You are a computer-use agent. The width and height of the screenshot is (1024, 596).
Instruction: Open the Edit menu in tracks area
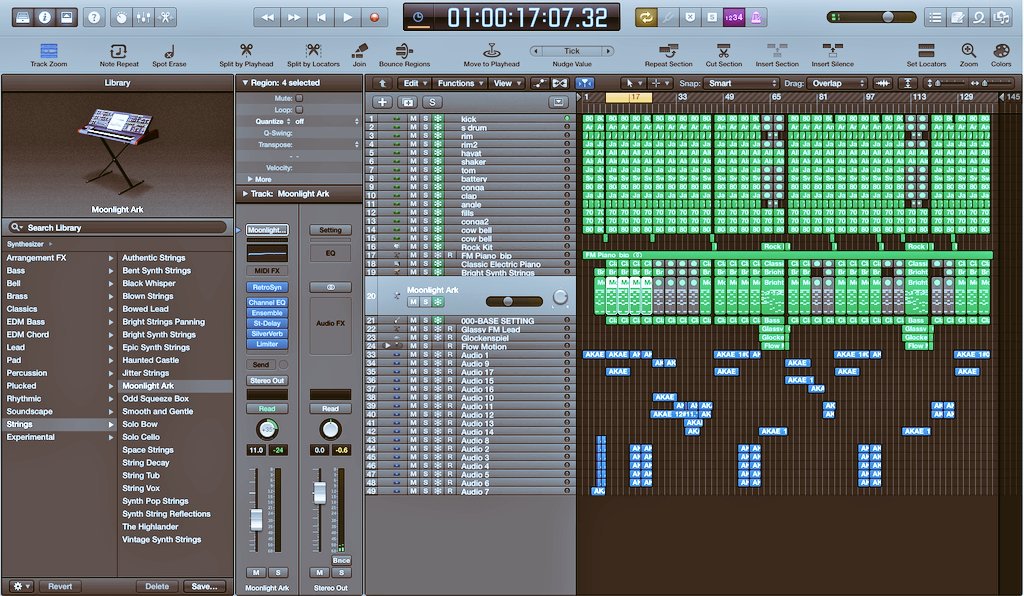pos(414,83)
